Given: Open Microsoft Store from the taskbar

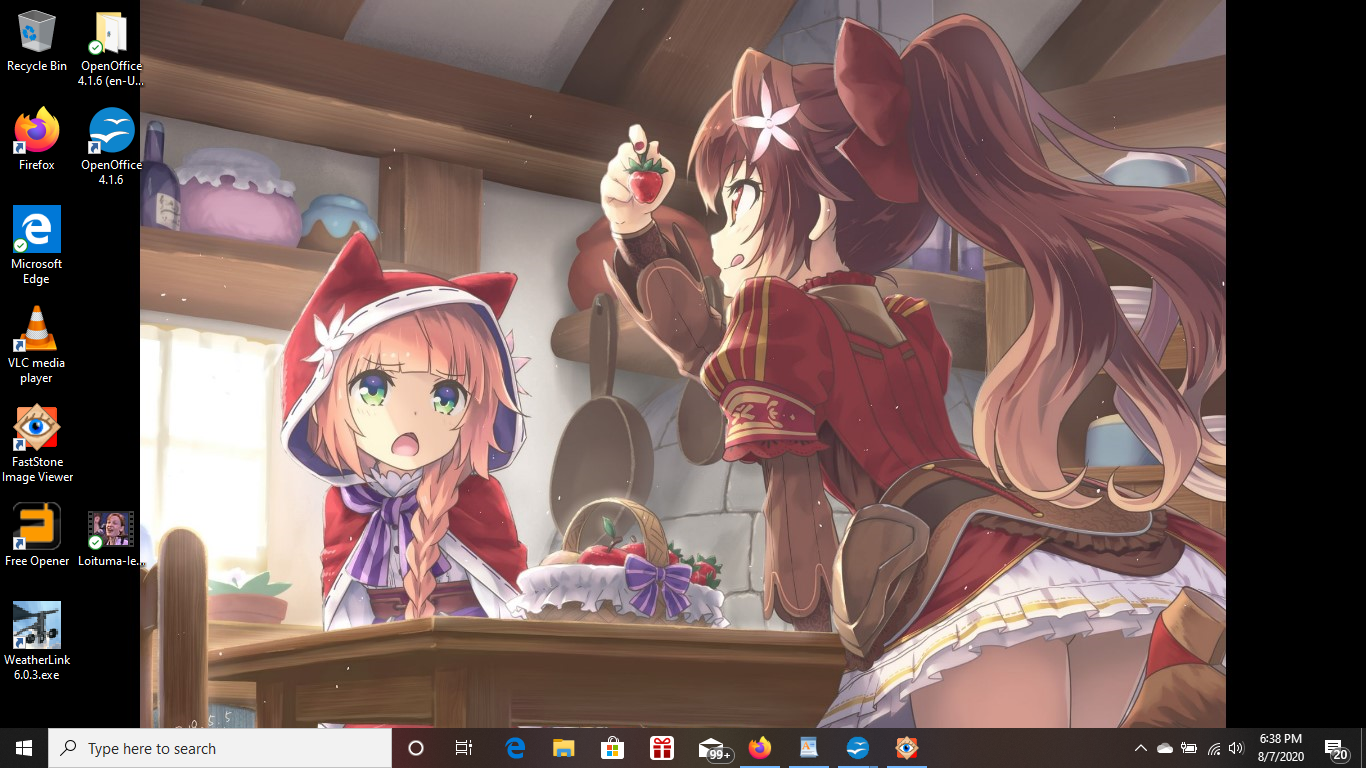Looking at the screenshot, I should [x=612, y=748].
